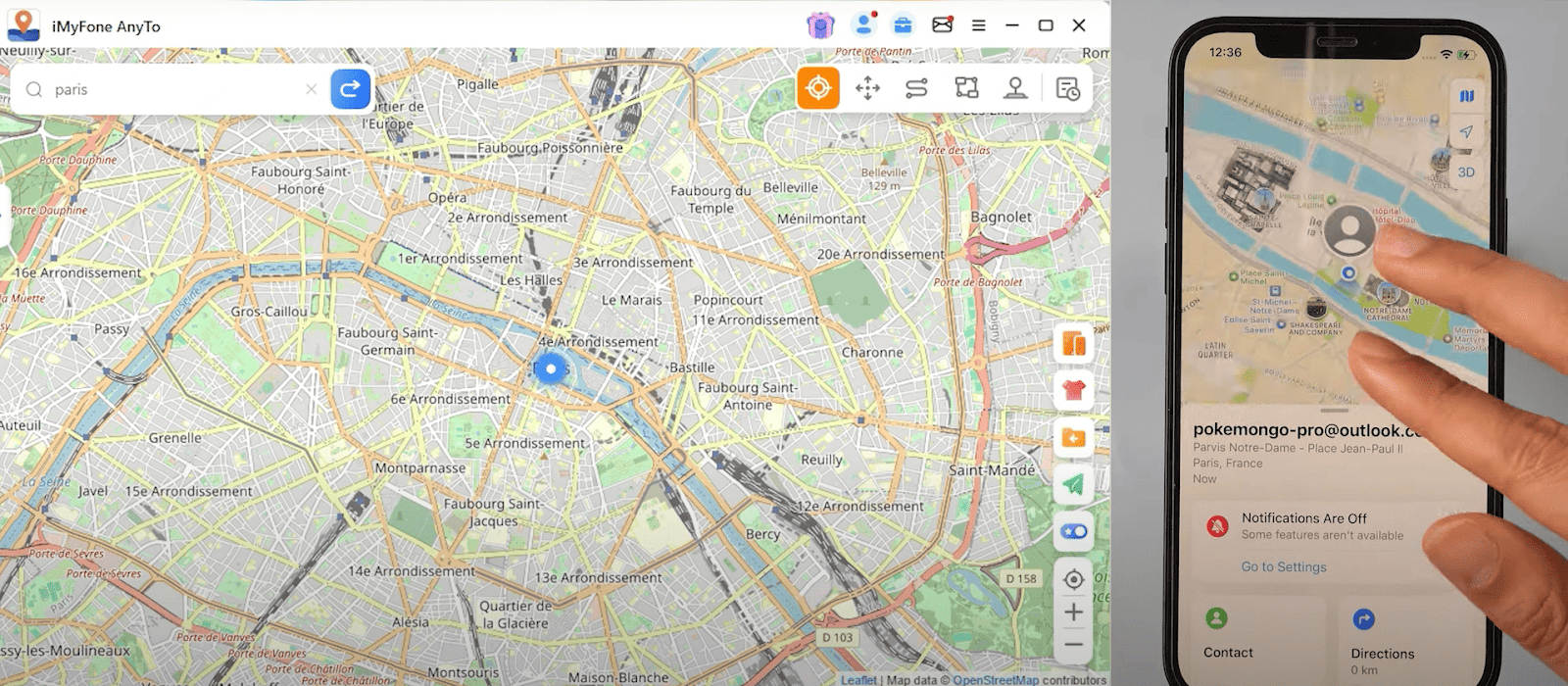Tap the Directions card on phone
This screenshot has height=686, width=1568.
pyautogui.click(x=1404, y=639)
